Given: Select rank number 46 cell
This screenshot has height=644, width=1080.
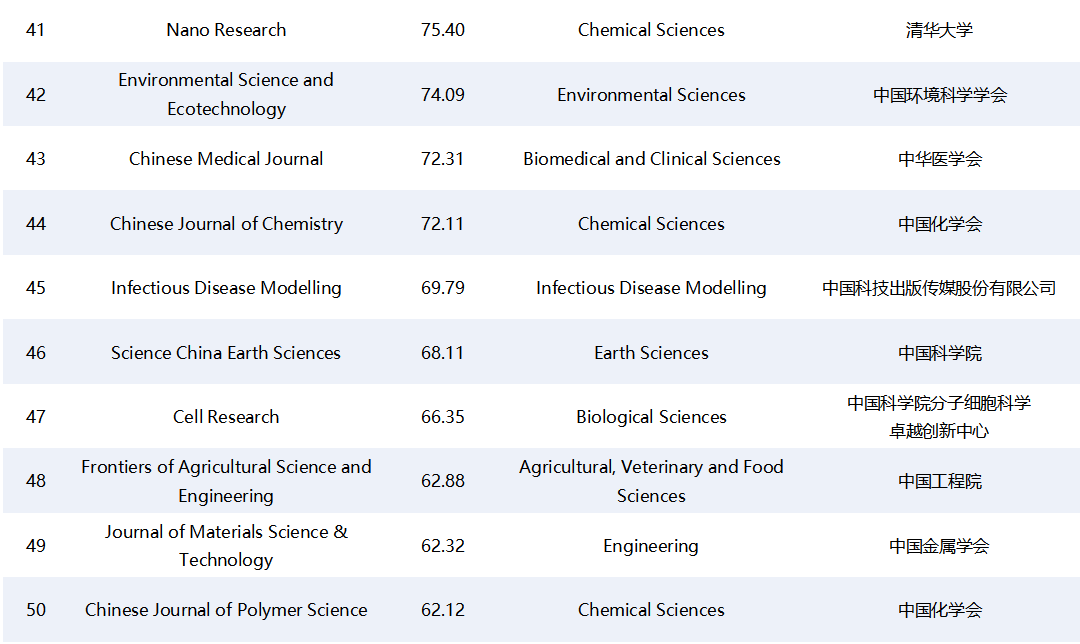Looking at the screenshot, I should pos(36,353).
